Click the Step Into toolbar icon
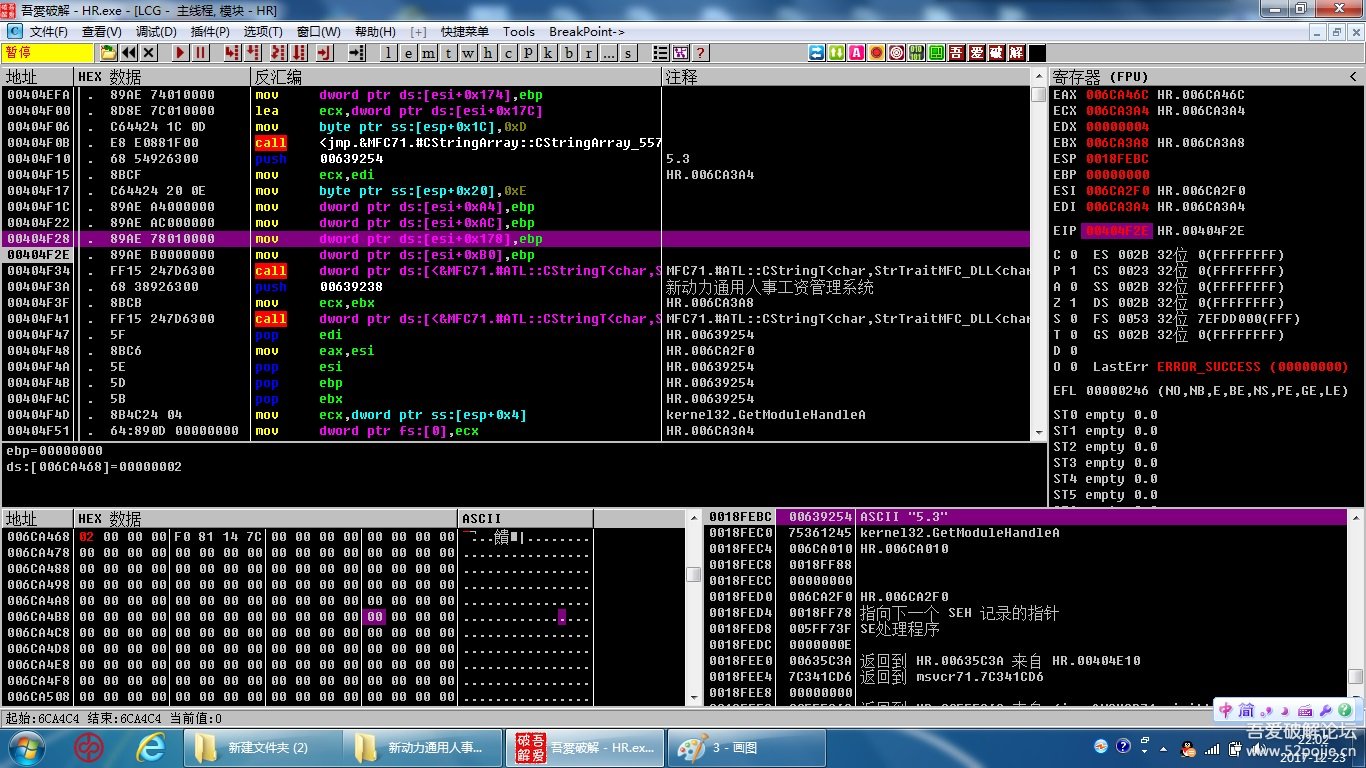The width and height of the screenshot is (1366, 768). pyautogui.click(x=233, y=53)
